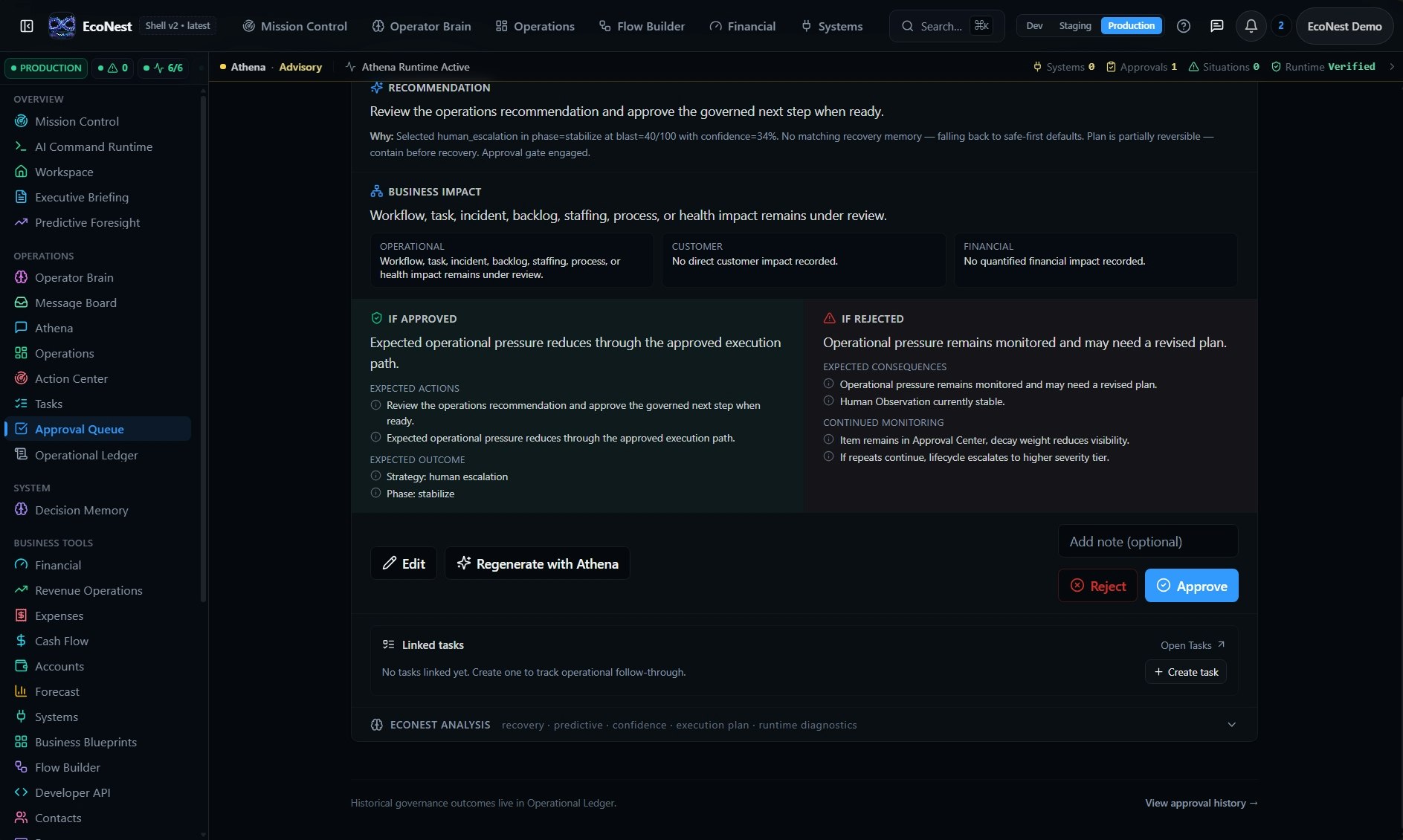Click the AI Command Runtime terminal icon
The image size is (1403, 840).
click(x=21, y=146)
